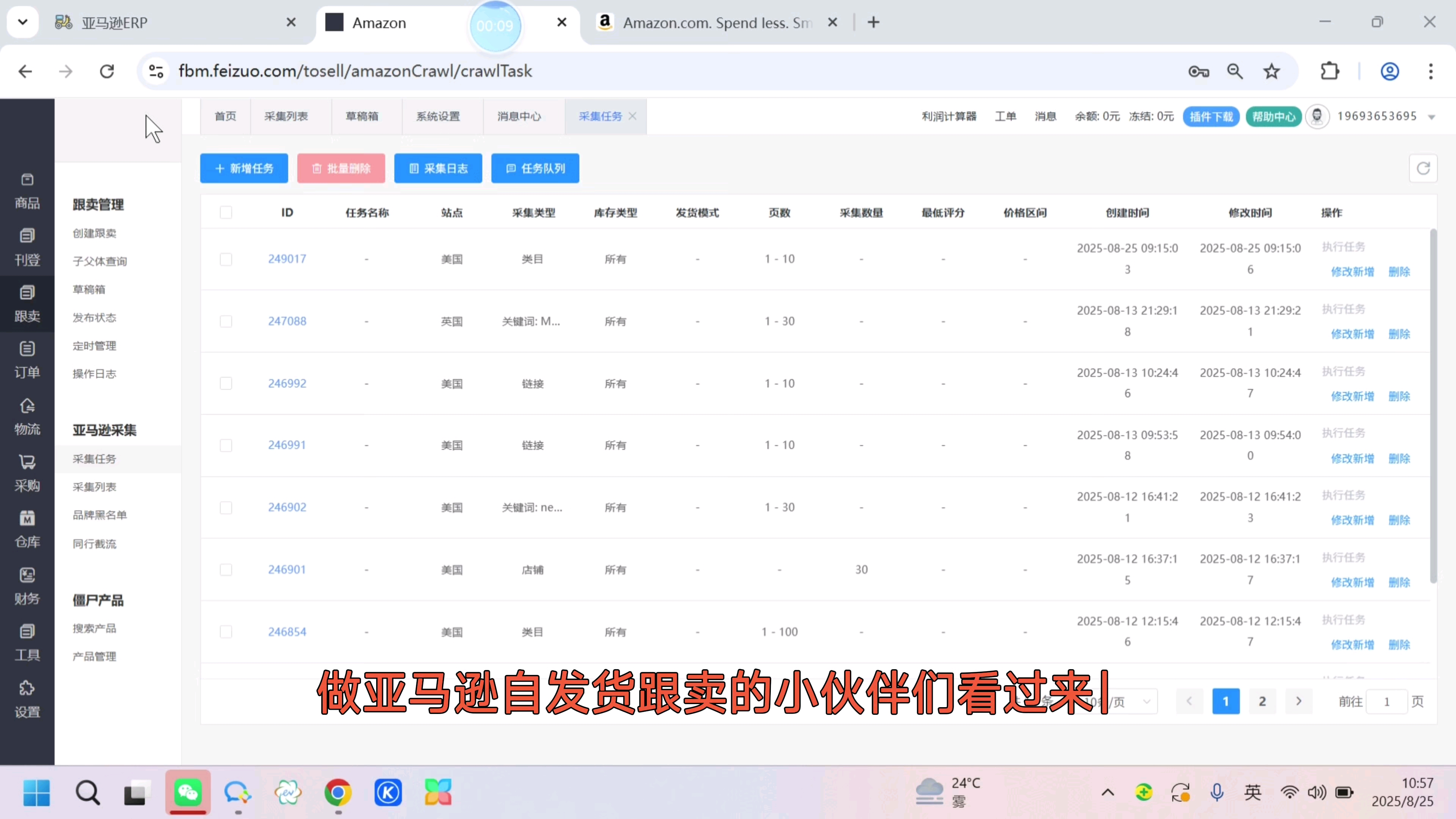Click 删除 for task 247088
Screen dimensions: 1456x819
click(1399, 334)
